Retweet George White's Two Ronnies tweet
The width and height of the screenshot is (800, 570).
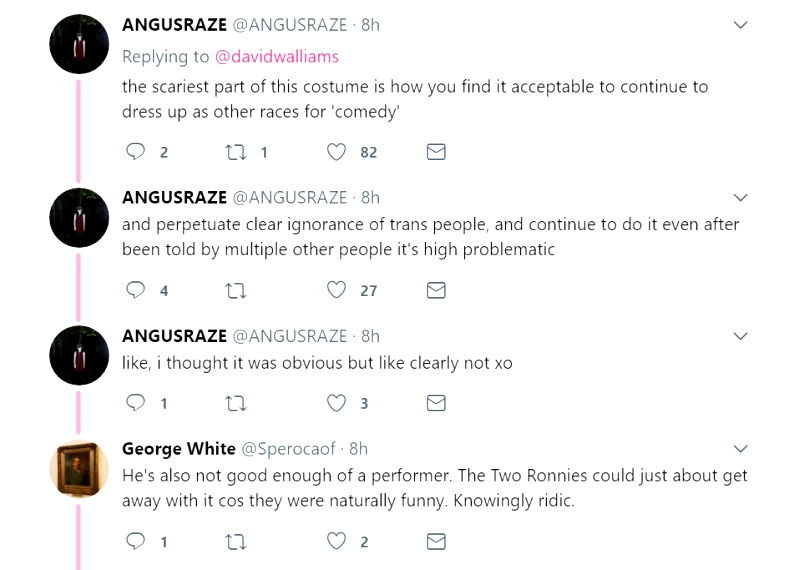[x=235, y=541]
